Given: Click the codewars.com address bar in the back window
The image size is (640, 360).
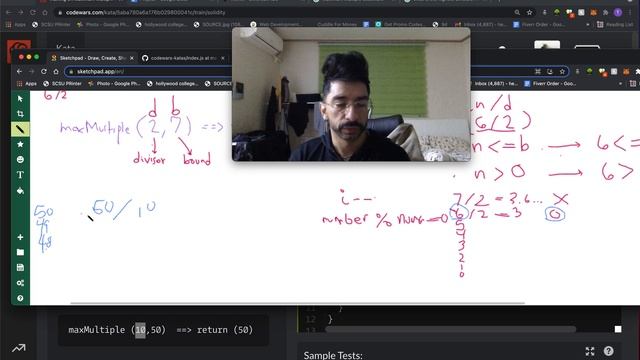Looking at the screenshot, I should coord(286,13).
